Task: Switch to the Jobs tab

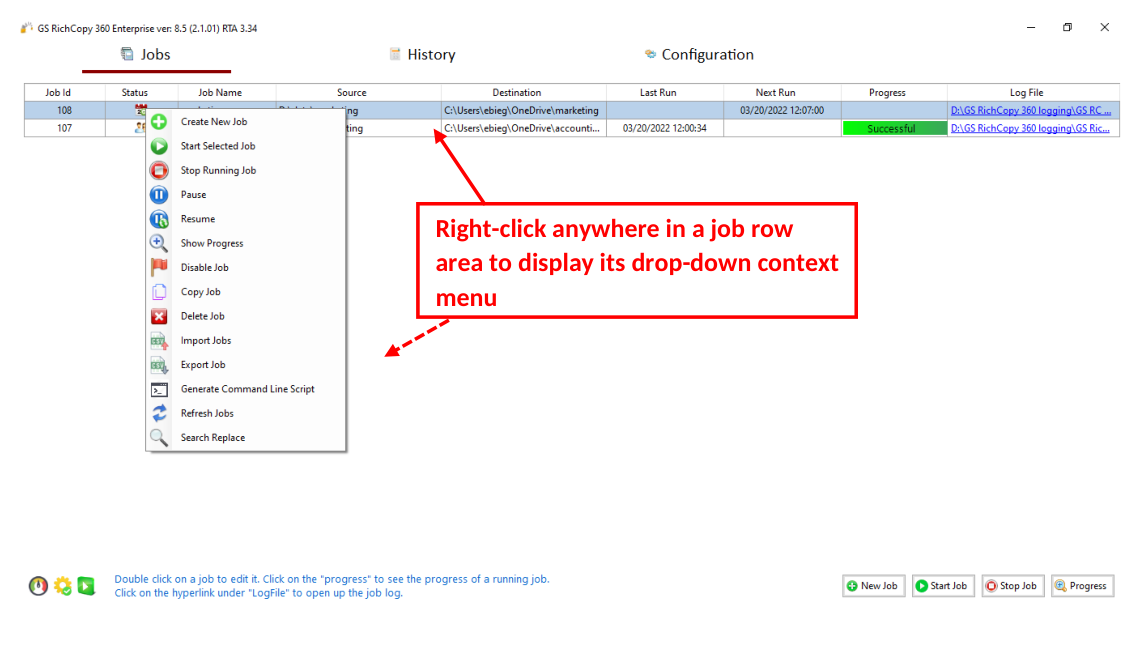Action: 146,55
